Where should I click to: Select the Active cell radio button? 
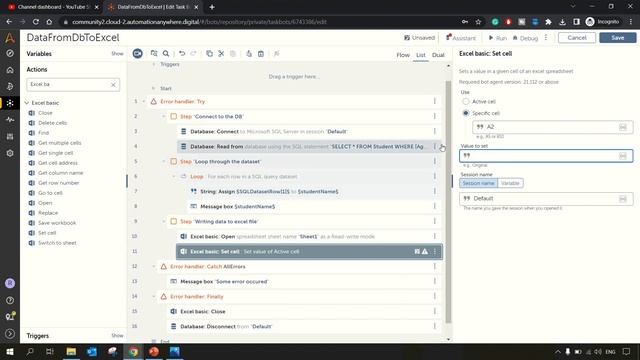(x=466, y=101)
